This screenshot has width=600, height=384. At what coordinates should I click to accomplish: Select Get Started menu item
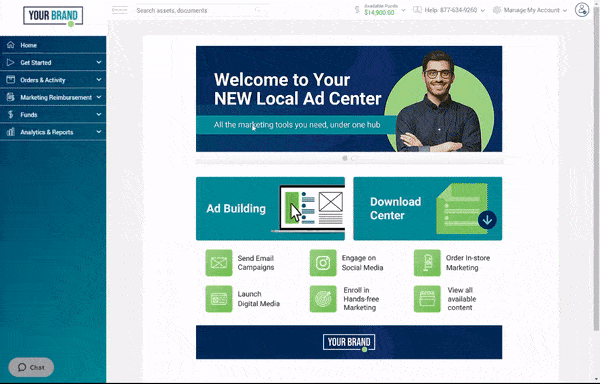click(53, 62)
